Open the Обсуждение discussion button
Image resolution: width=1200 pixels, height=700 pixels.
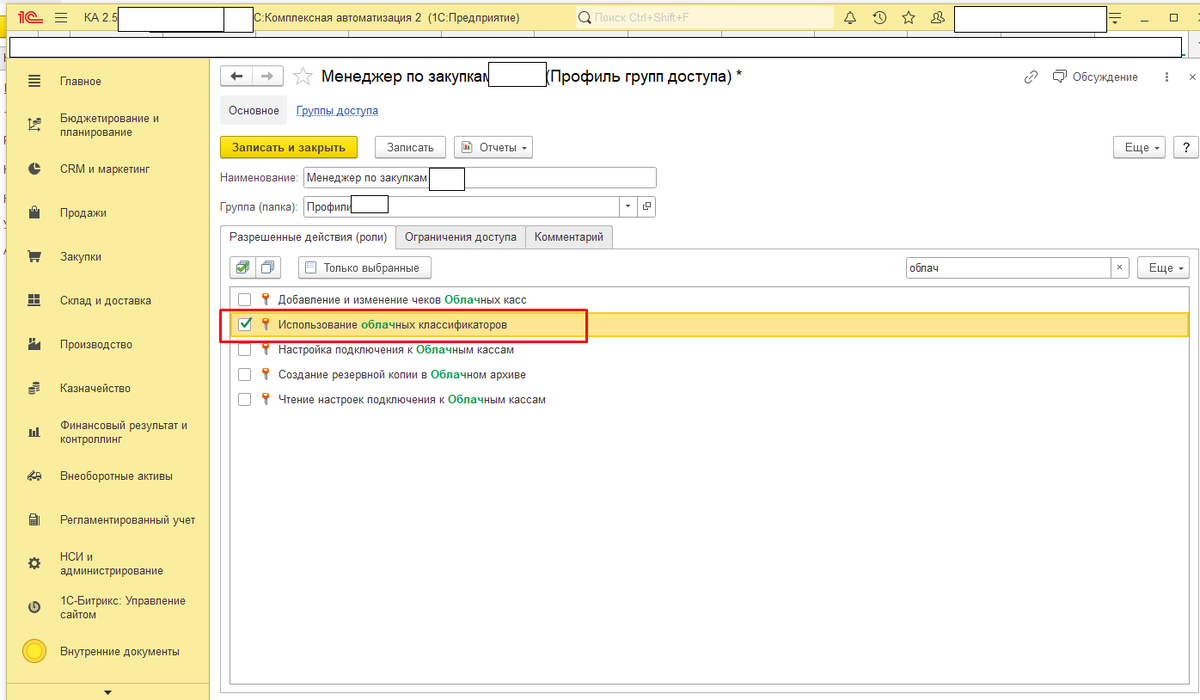(1095, 77)
